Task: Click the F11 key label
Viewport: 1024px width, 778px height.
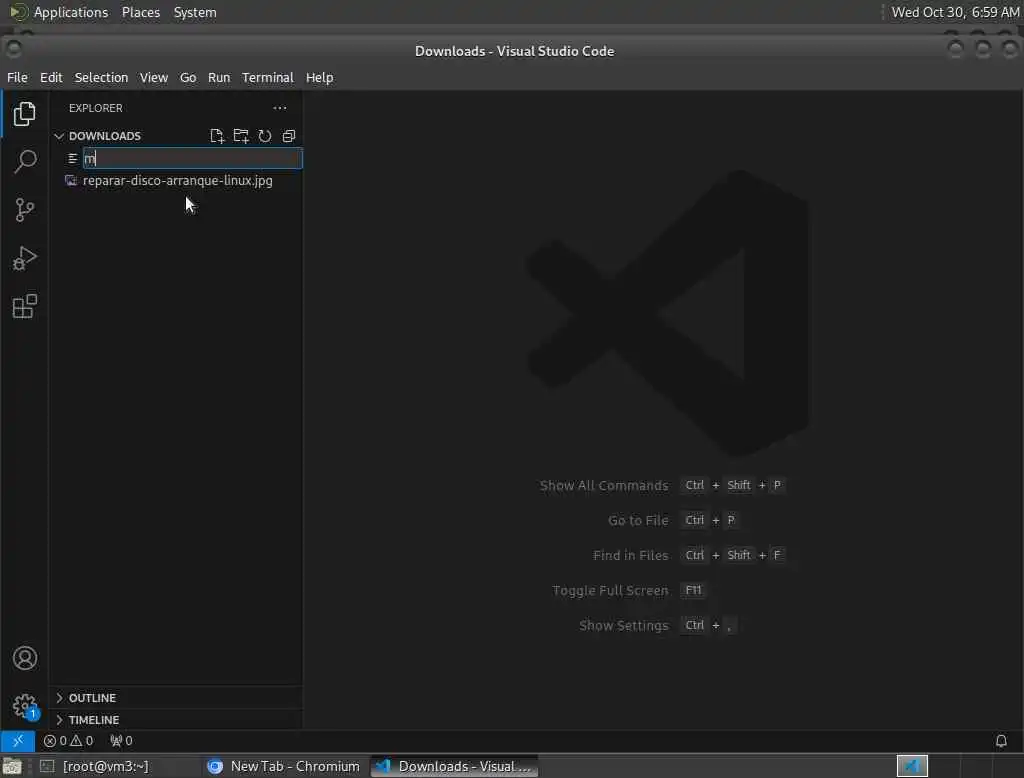Action: point(694,591)
